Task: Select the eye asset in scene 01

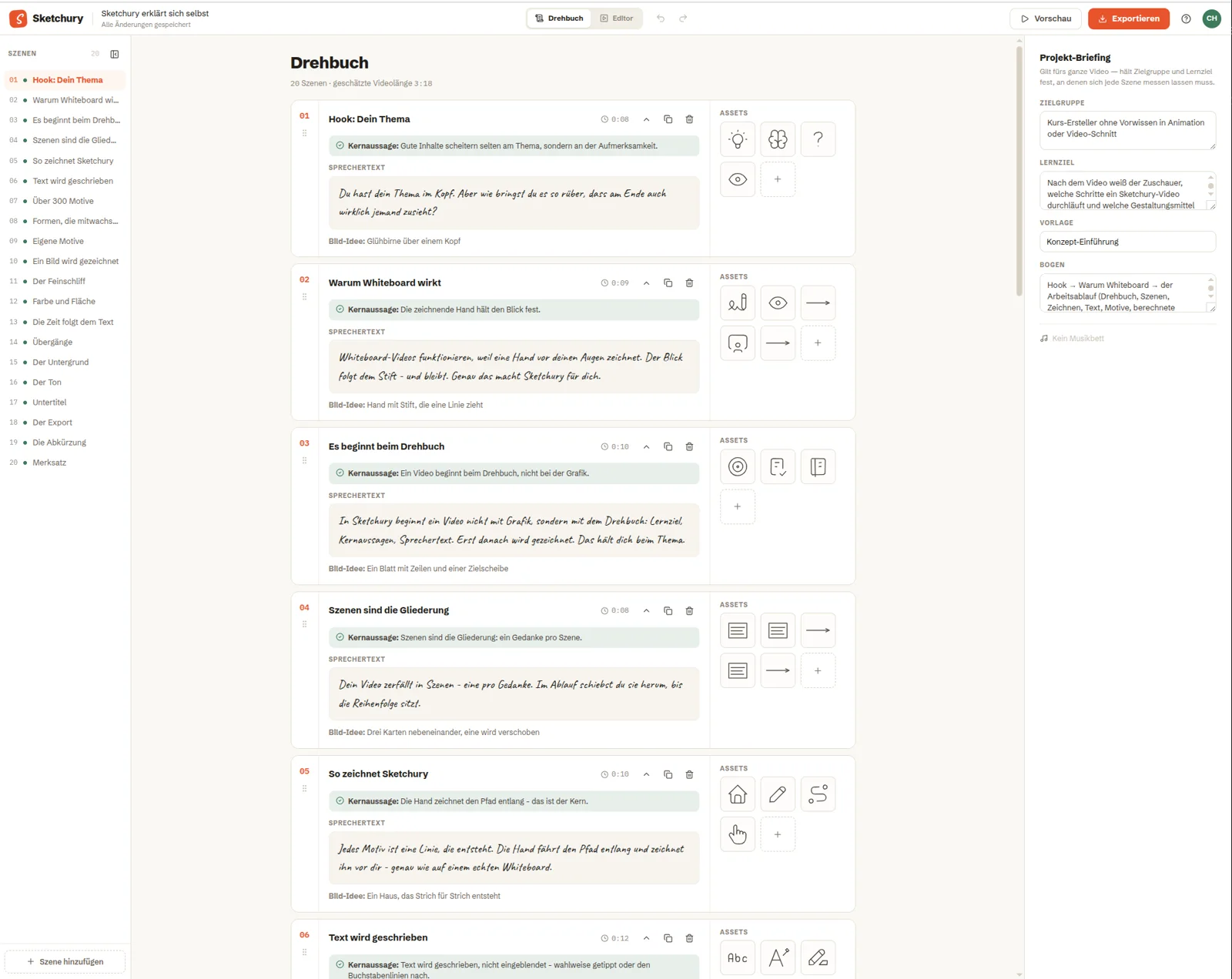Action: (738, 179)
